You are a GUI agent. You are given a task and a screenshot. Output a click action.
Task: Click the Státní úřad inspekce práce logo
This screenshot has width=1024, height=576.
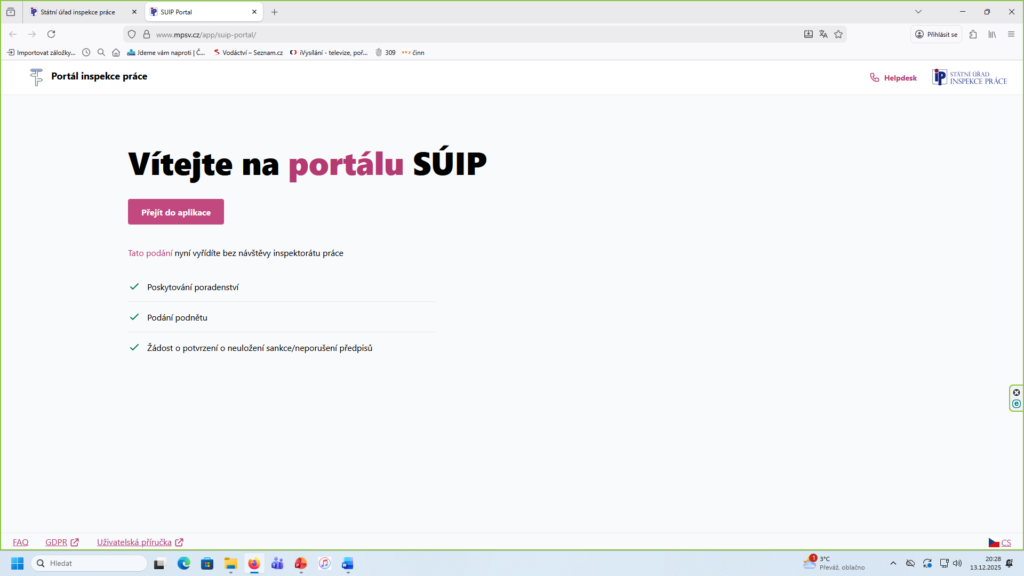point(969,77)
